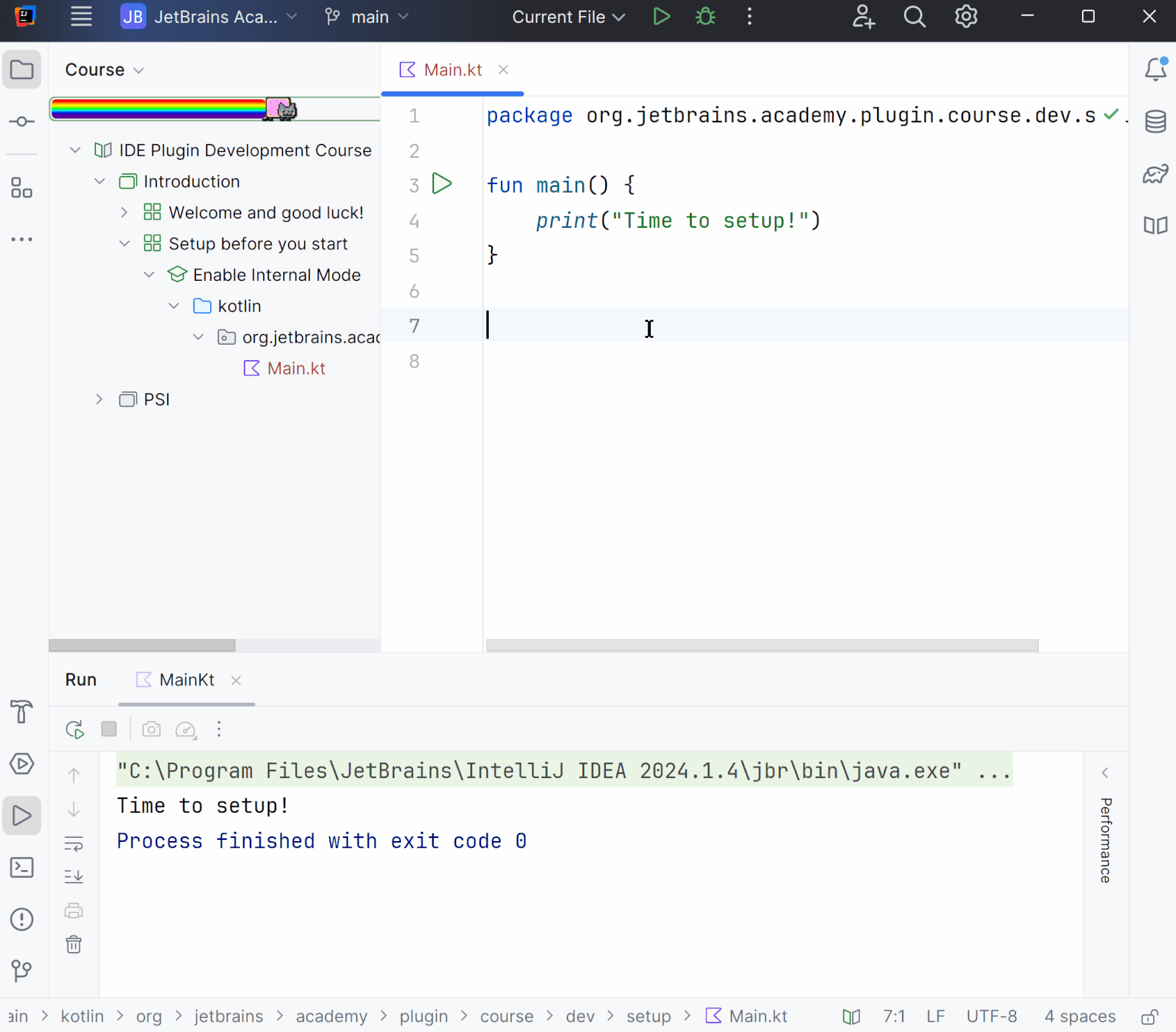
Task: Toggle scroll to end in console
Action: (74, 876)
